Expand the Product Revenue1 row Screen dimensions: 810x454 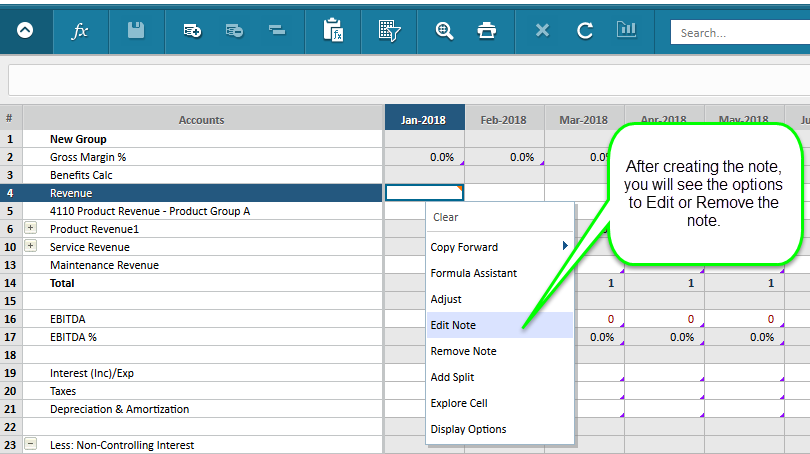tap(30, 228)
